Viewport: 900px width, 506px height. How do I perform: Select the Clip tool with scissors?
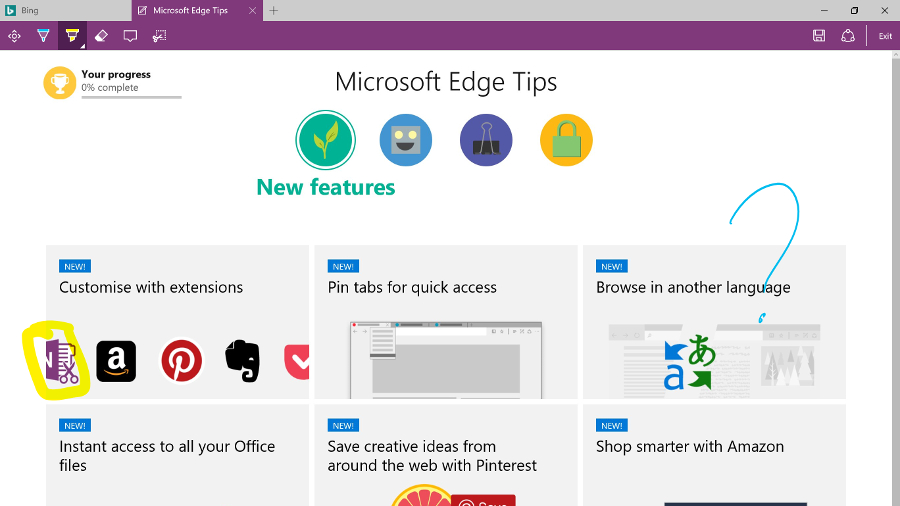coord(160,36)
